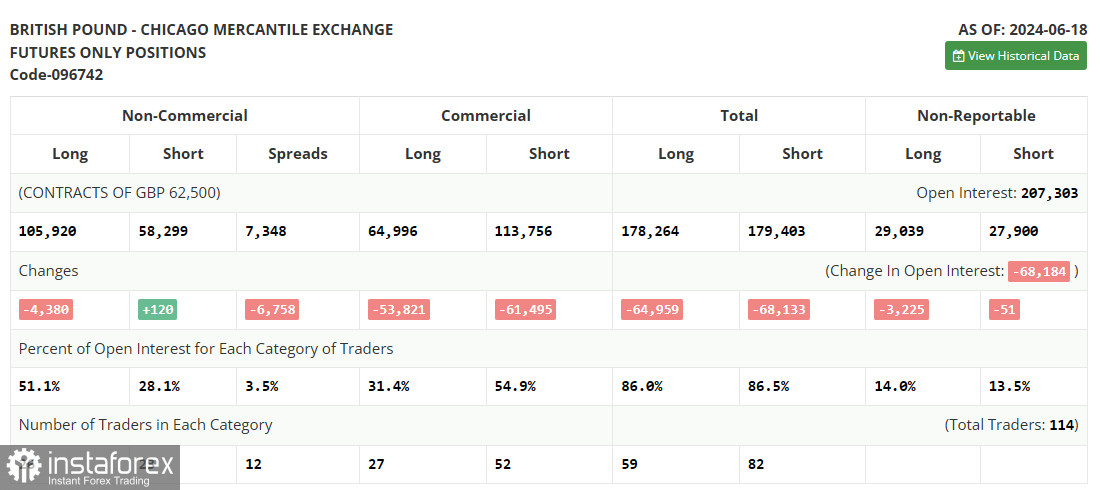The width and height of the screenshot is (1100, 490).
Task: Click the Open Interest value 207,303
Action: pyautogui.click(x=1049, y=193)
